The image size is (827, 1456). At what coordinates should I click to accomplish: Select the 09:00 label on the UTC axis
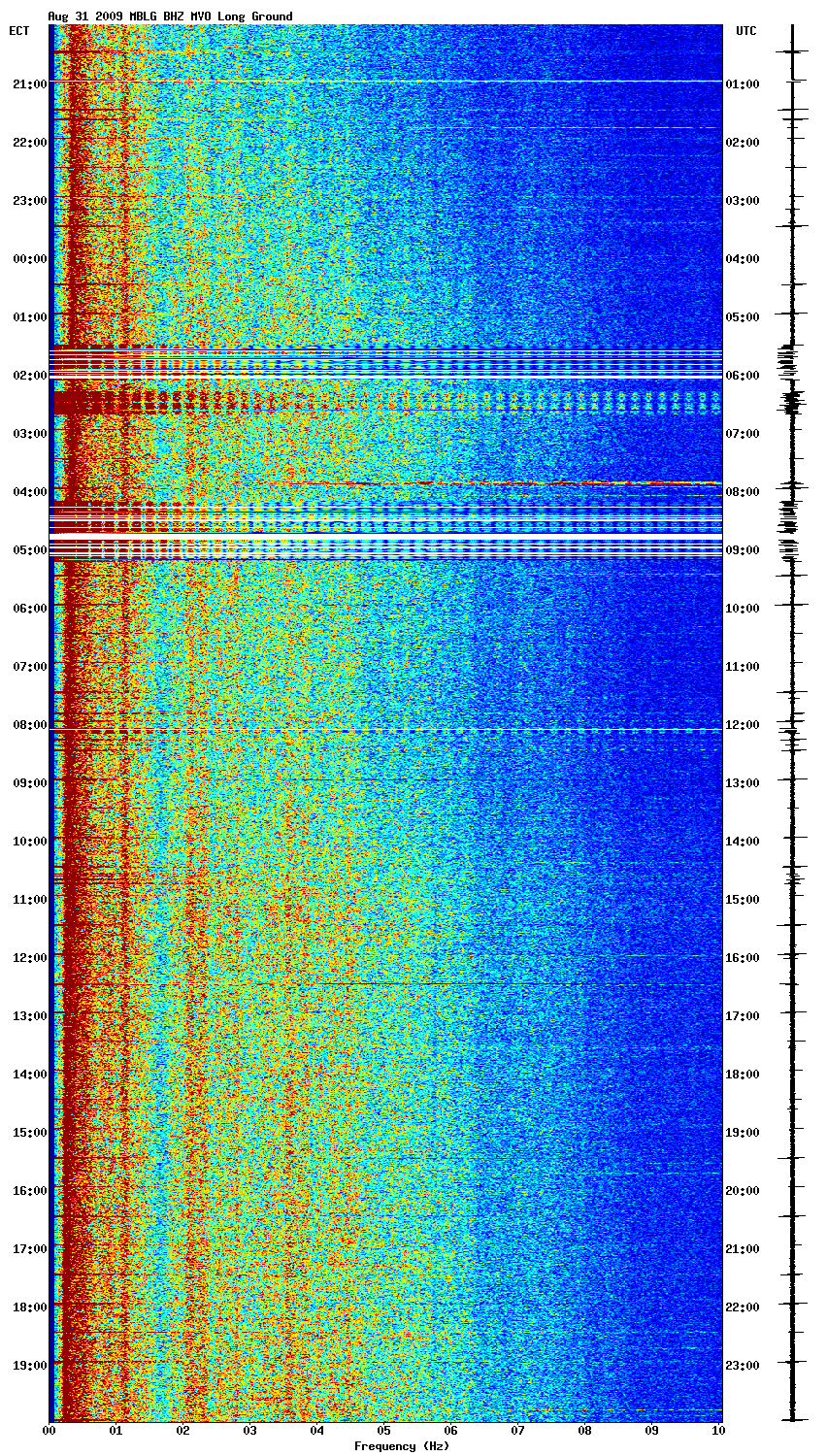point(742,550)
